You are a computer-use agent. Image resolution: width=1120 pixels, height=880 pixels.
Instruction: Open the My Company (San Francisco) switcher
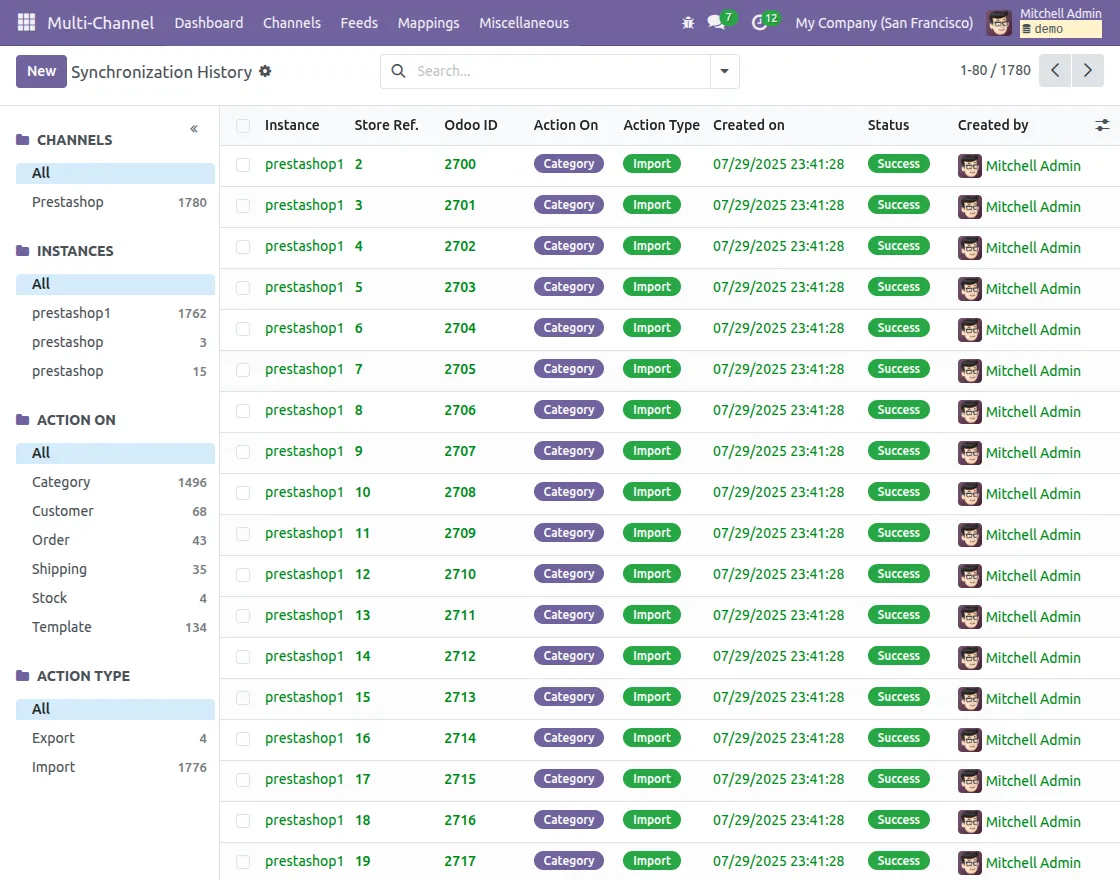(x=884, y=22)
